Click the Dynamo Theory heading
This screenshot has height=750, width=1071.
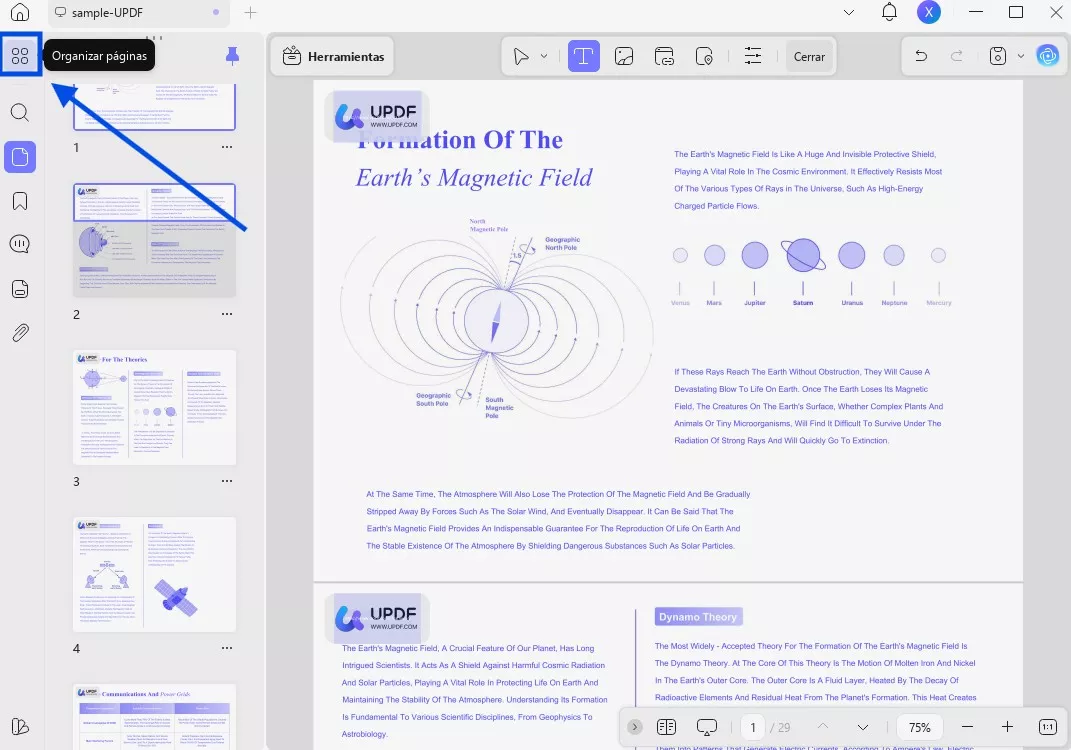[698, 617]
